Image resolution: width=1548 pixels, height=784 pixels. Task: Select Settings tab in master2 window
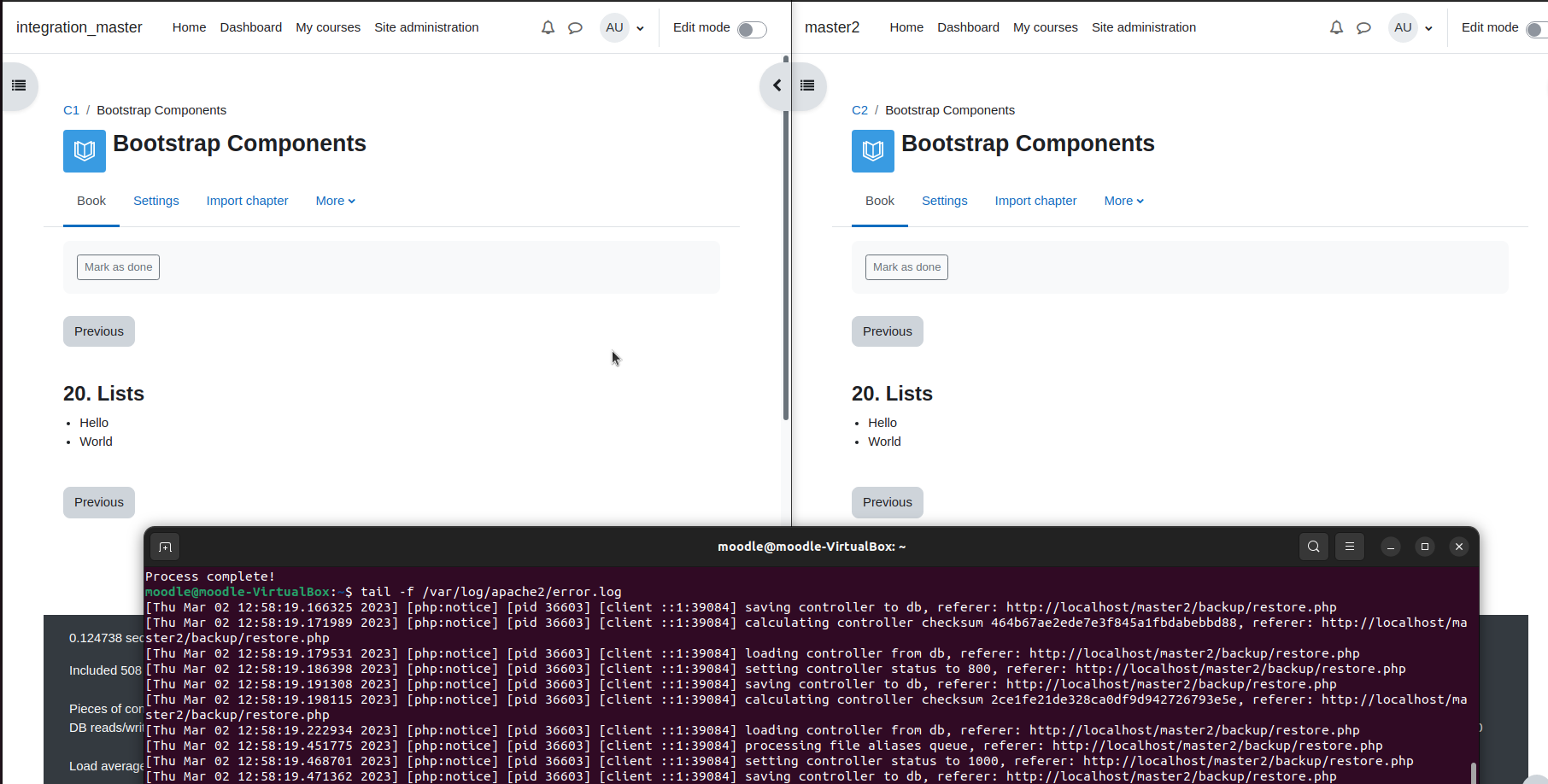945,201
